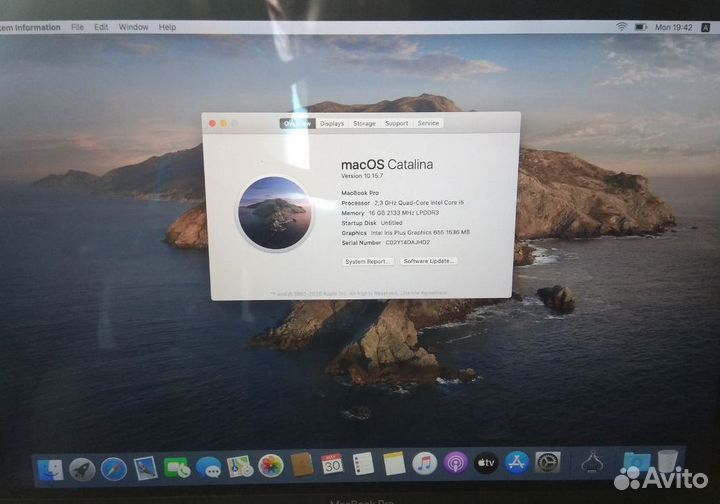Screen dimensions: 720x504
Task: Click the round Catalina island image
Action: pyautogui.click(x=275, y=213)
